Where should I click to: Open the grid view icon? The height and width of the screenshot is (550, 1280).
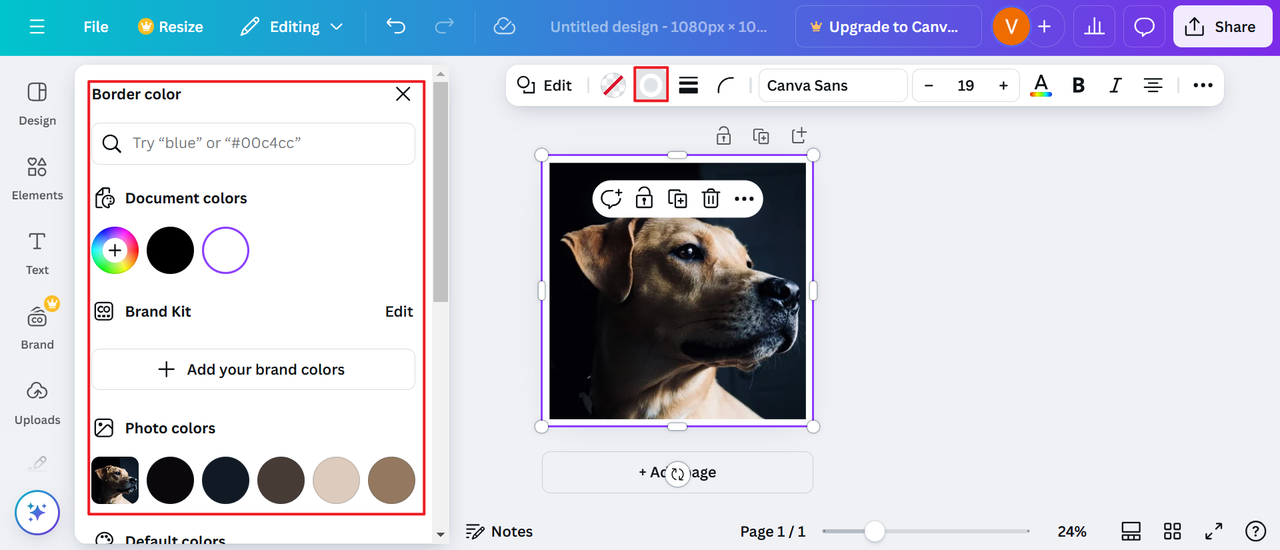[1173, 531]
